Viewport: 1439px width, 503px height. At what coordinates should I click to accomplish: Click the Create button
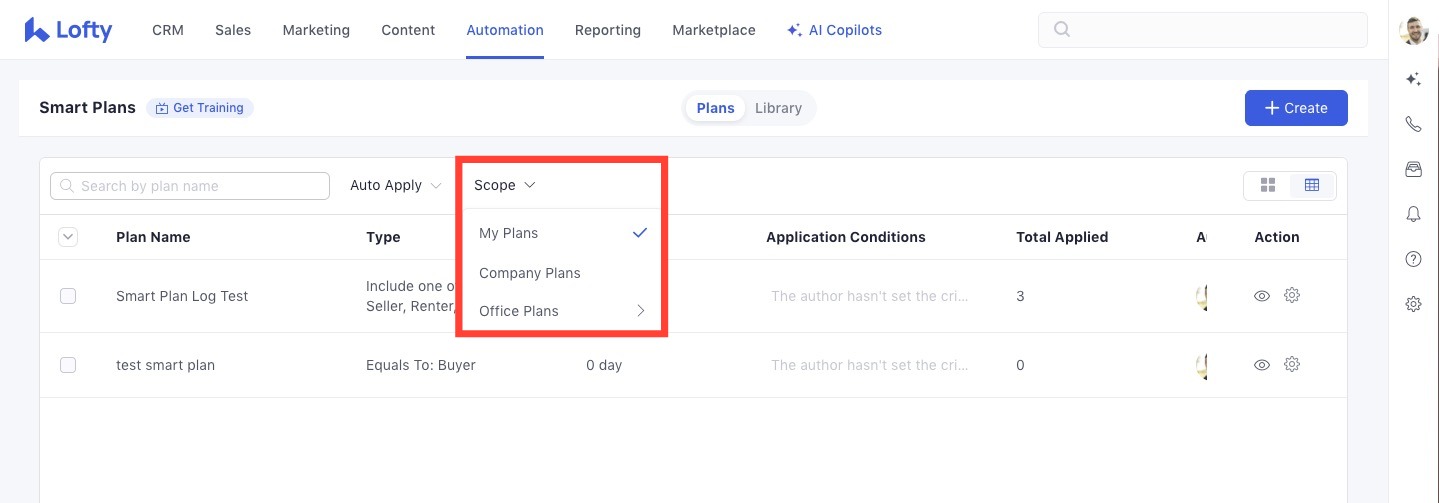click(x=1295, y=108)
